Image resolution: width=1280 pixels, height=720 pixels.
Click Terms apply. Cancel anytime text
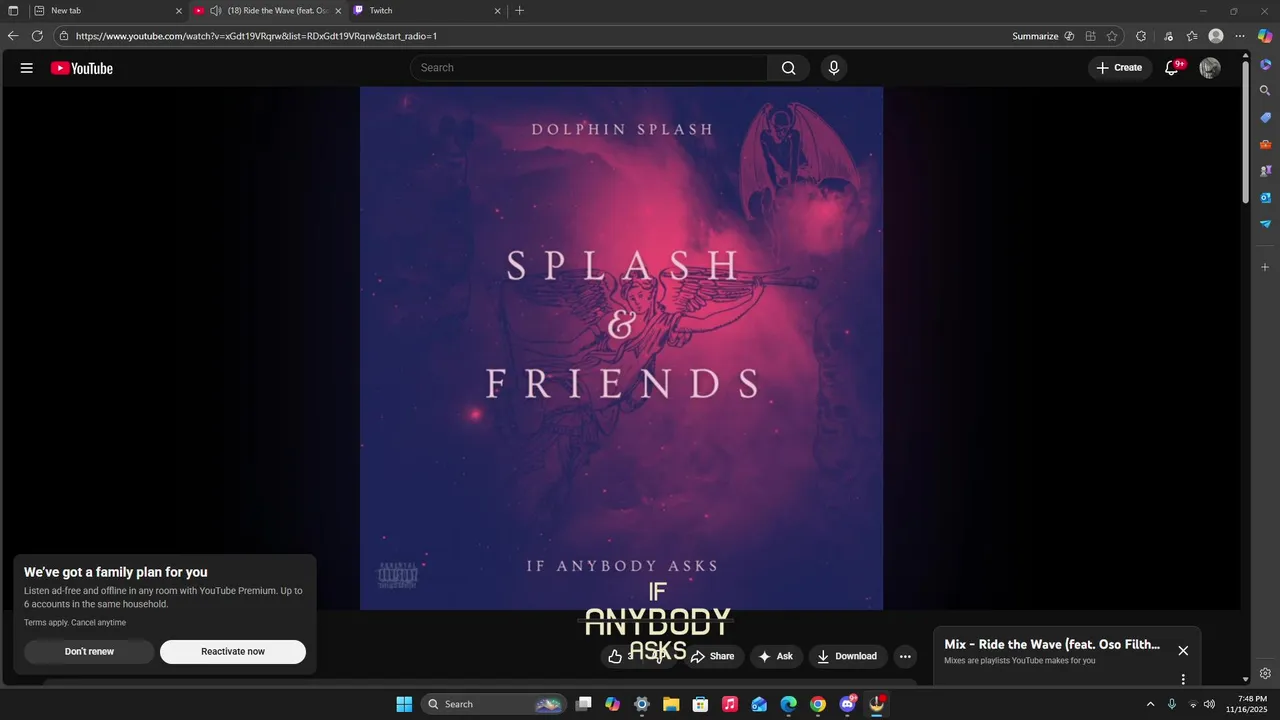(x=75, y=623)
